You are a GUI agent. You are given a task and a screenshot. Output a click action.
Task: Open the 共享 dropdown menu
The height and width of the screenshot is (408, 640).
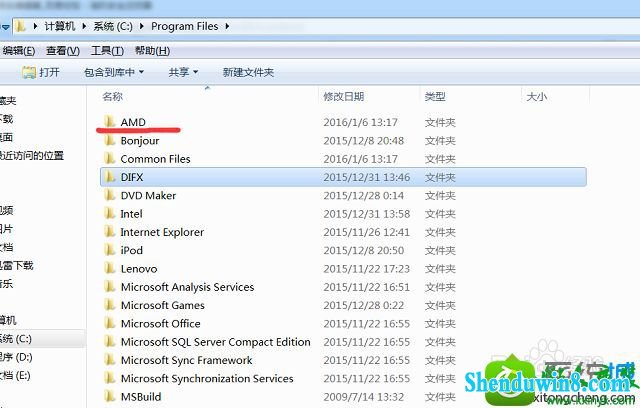point(183,72)
